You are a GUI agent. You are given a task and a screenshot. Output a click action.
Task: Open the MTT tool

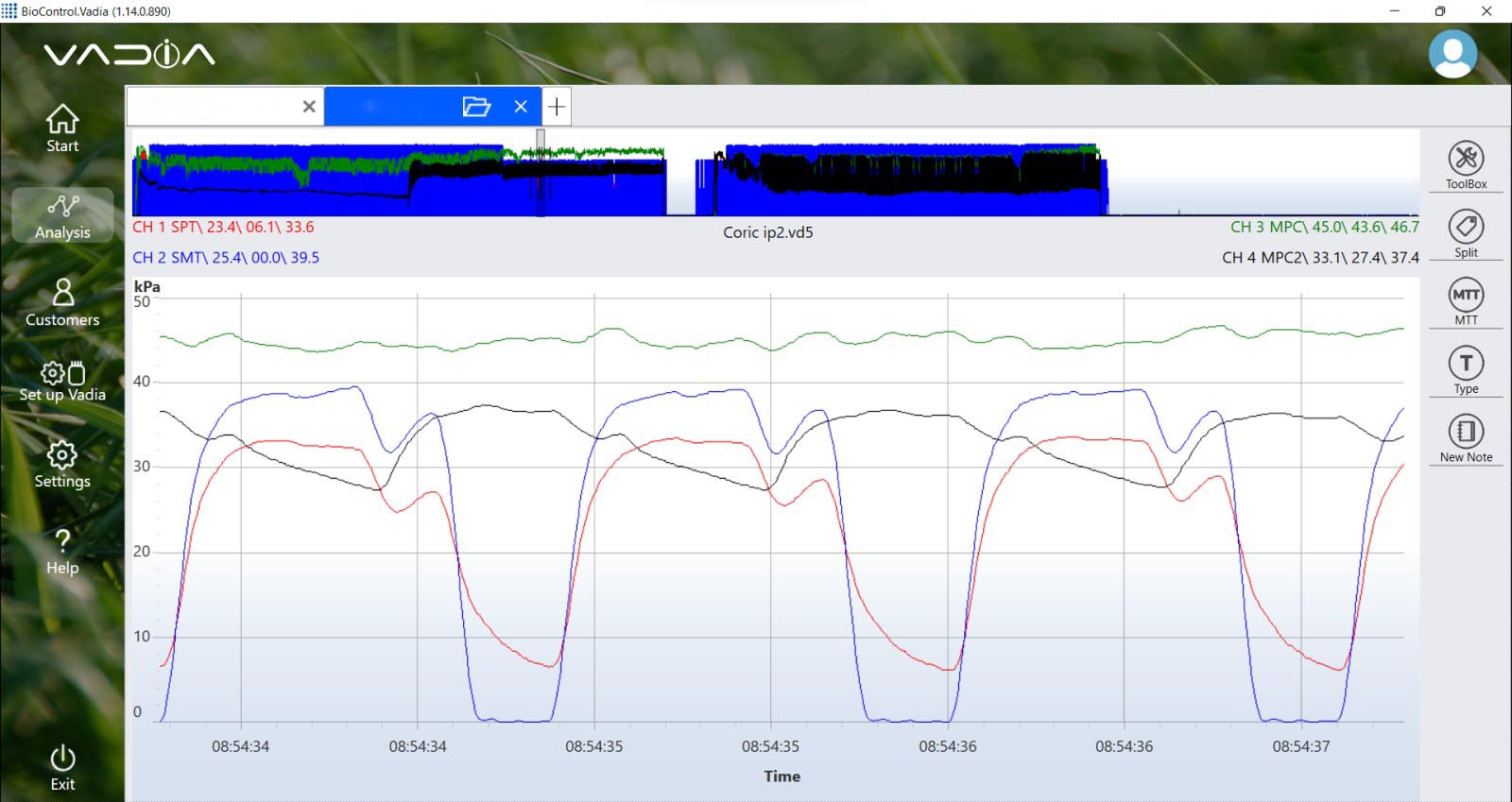point(1466,301)
